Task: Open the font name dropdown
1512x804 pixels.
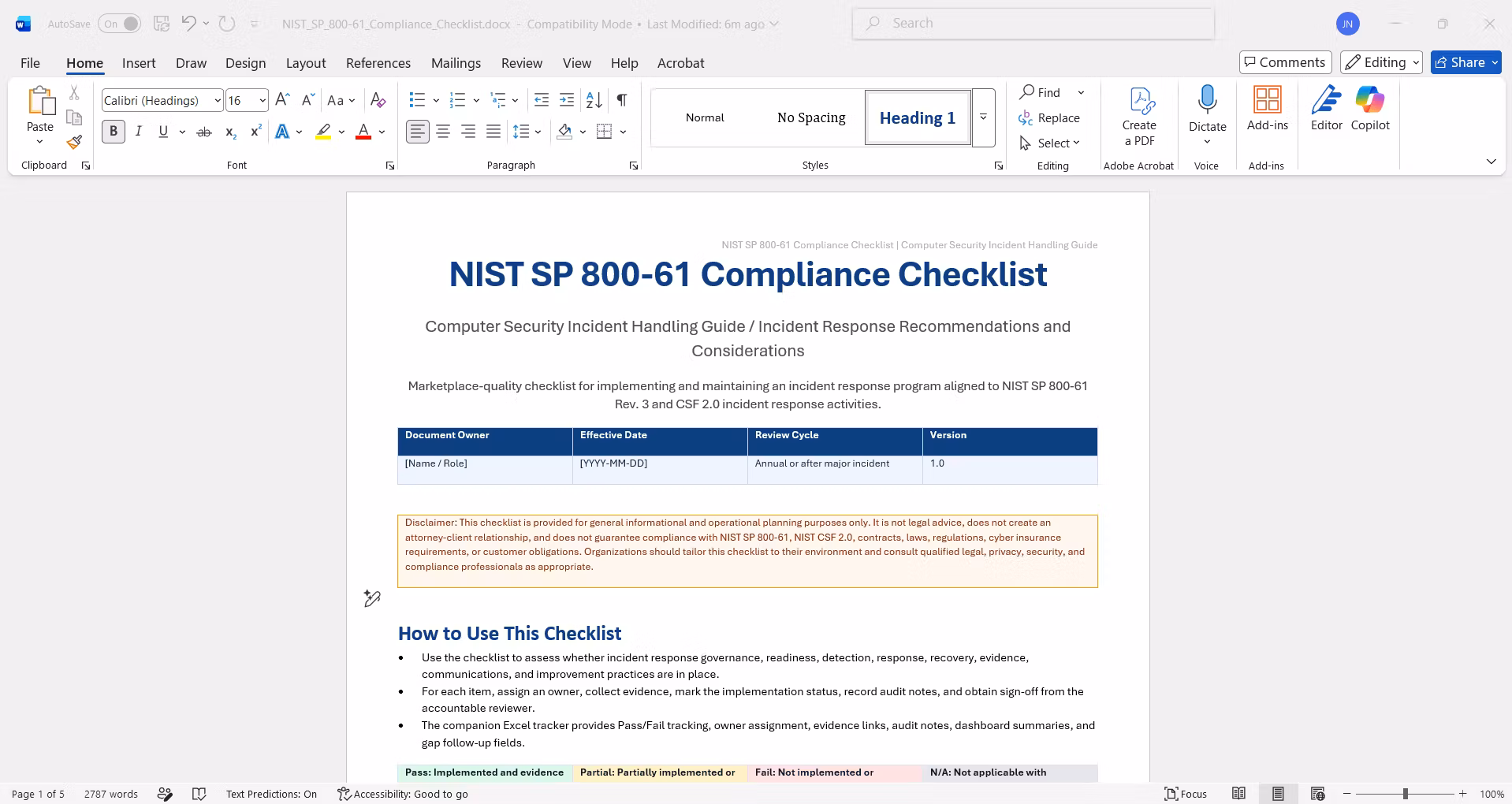Action: tap(218, 100)
